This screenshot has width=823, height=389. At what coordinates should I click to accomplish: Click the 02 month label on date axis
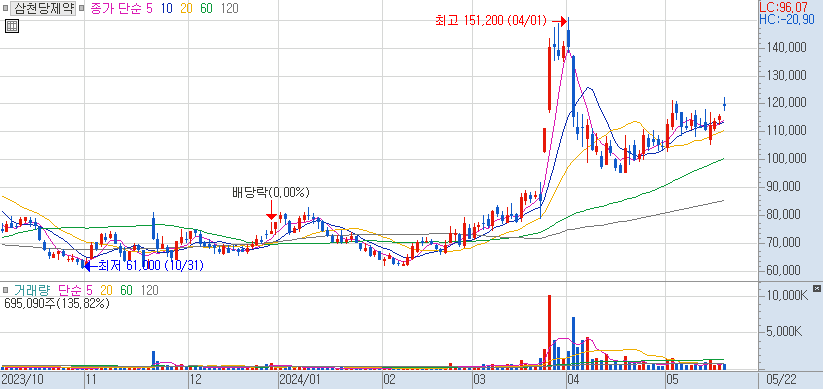(389, 379)
